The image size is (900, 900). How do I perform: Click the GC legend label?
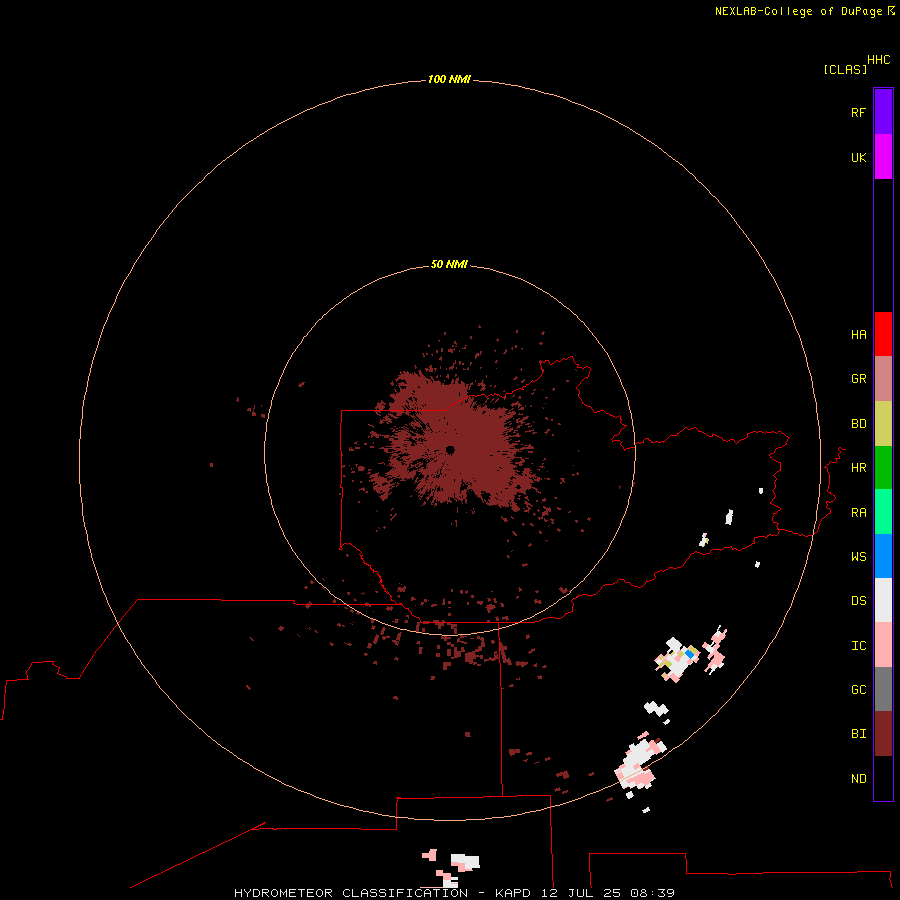(859, 689)
